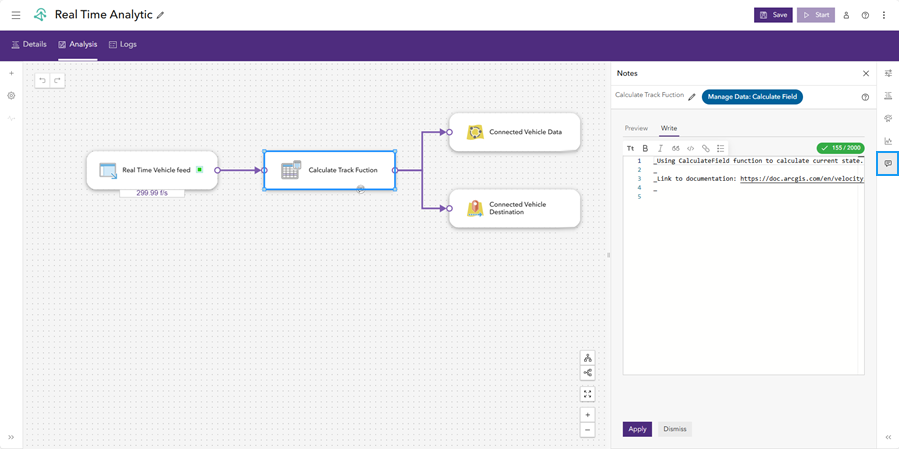The image size is (899, 449).
Task: Open the Notes speech bubble icon
Action: pos(888,163)
